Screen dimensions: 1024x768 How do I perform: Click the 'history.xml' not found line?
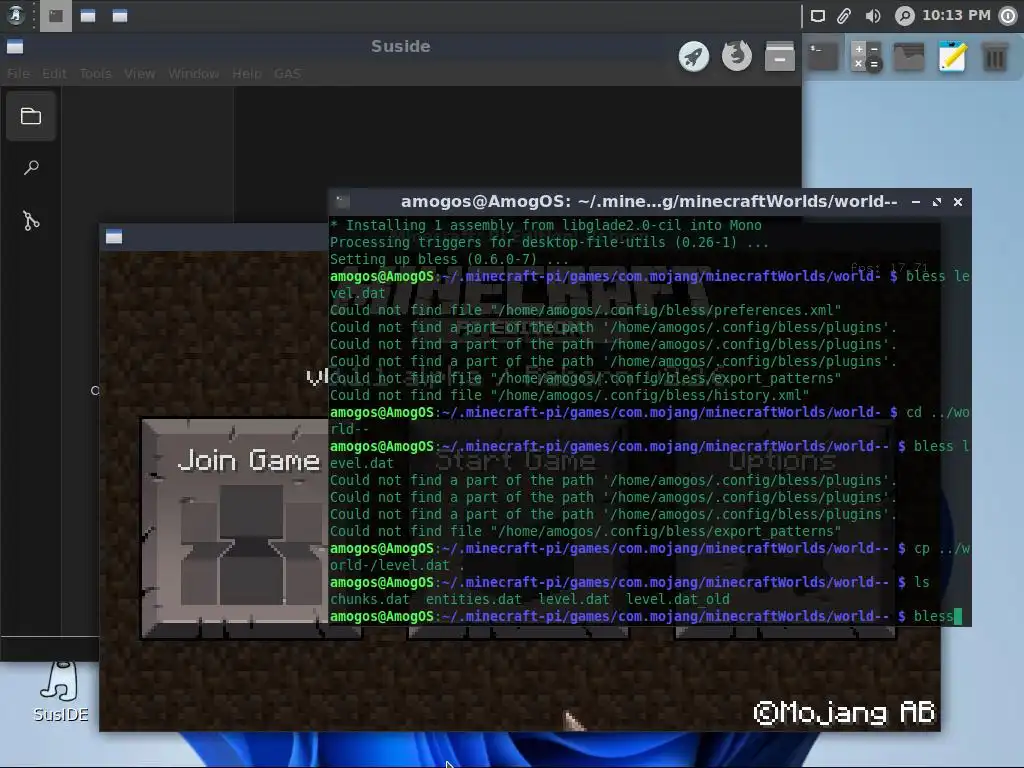click(569, 395)
